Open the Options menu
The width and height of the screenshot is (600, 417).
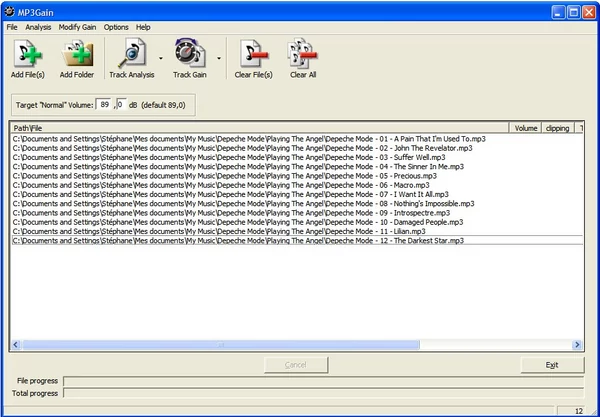tap(116, 27)
